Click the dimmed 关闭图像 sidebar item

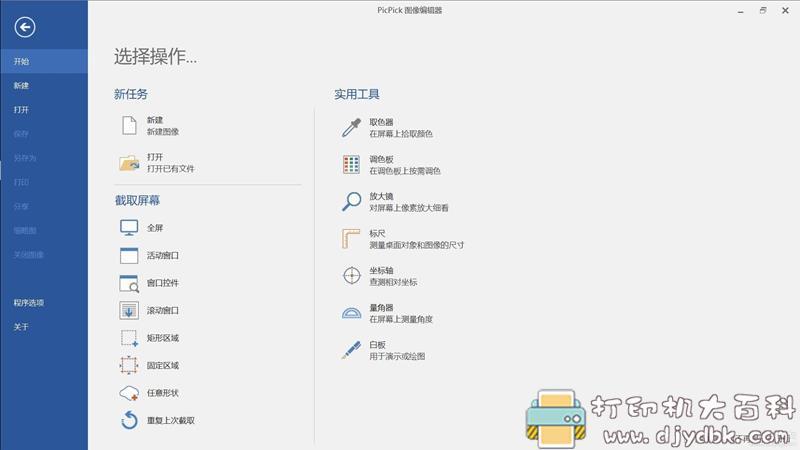click(44, 255)
